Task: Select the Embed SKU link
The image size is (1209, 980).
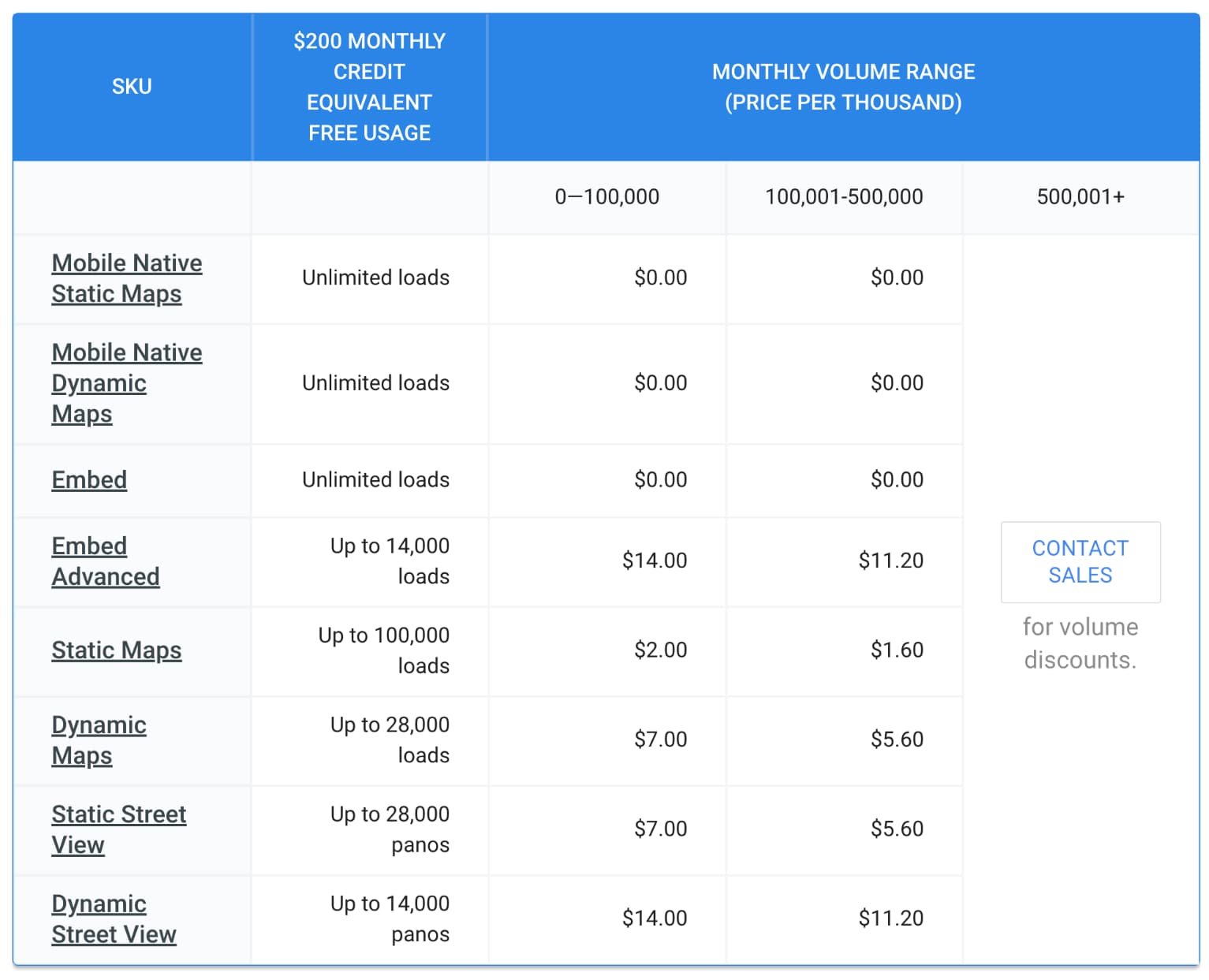Action: point(89,480)
